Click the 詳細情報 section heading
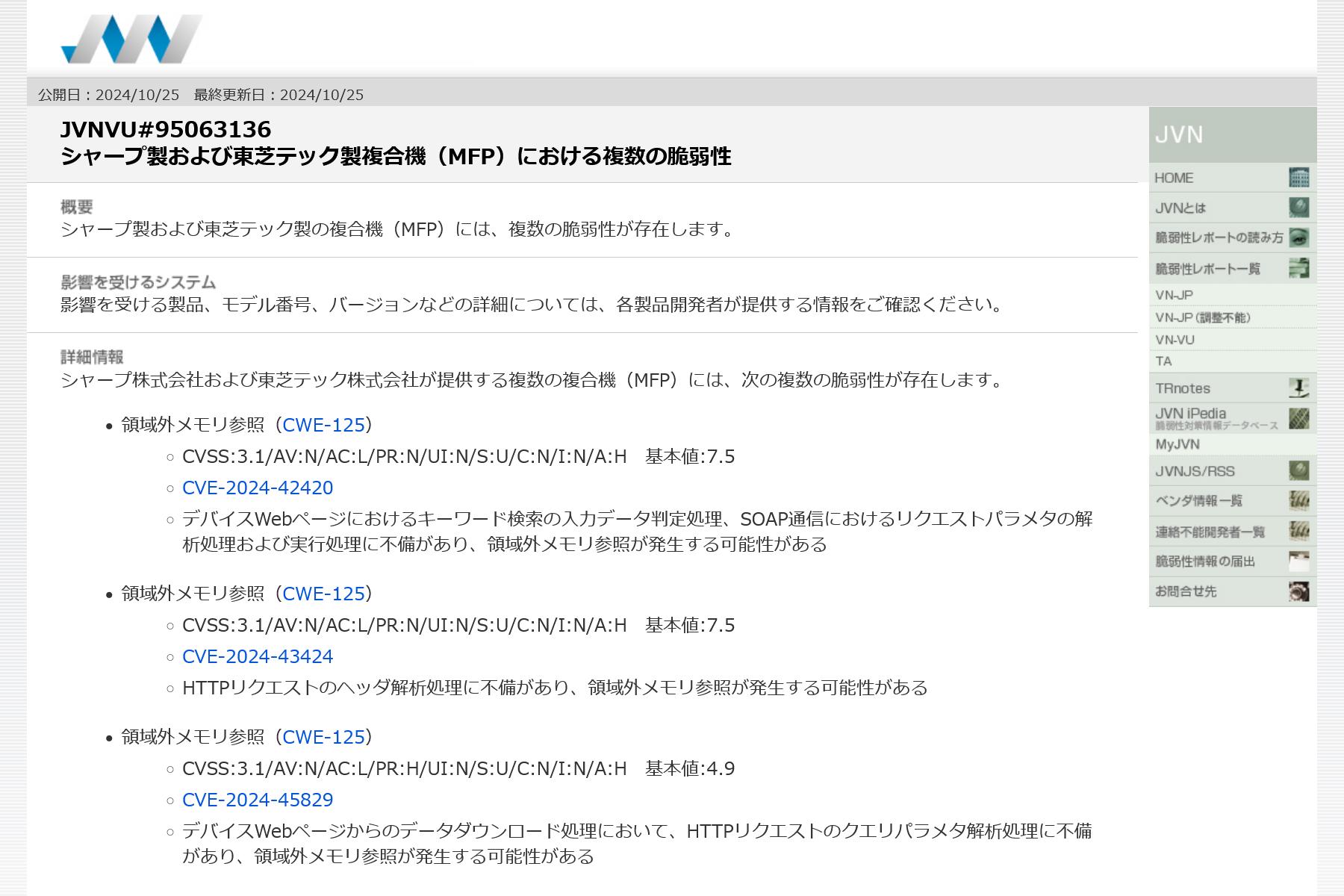This screenshot has width=1344, height=896. 92,357
